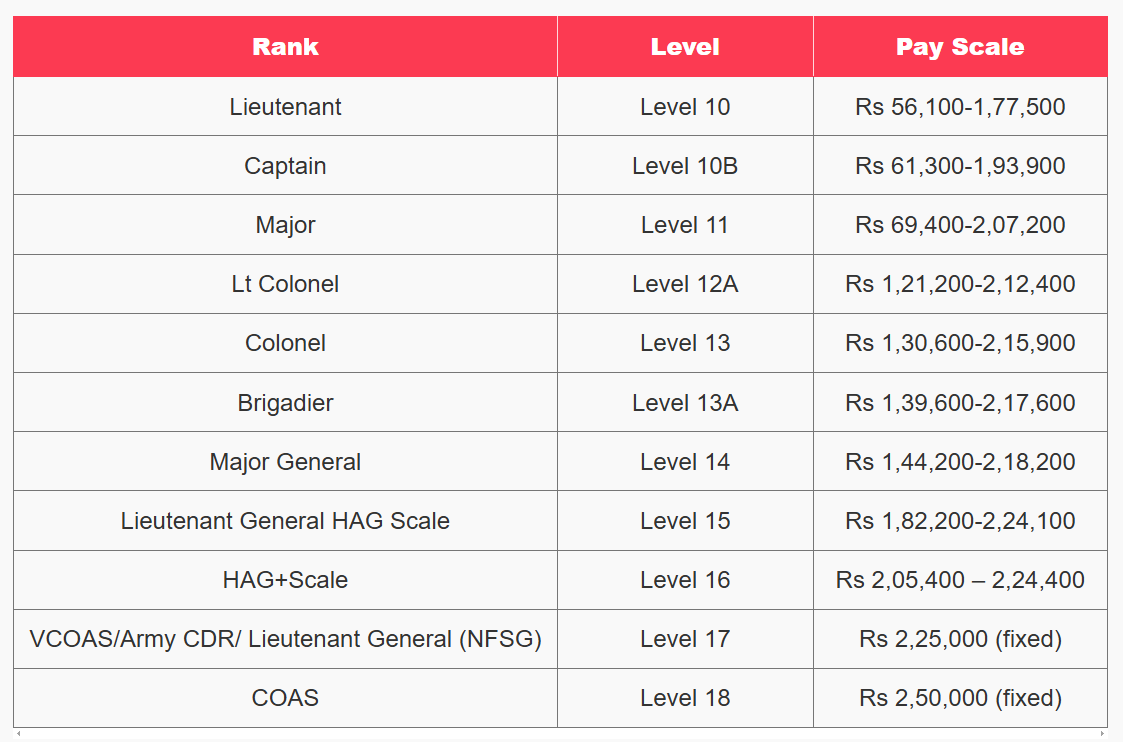Click Rs 1,39,600-2,17,600 pay cell
This screenshot has height=742, width=1123.
(960, 403)
